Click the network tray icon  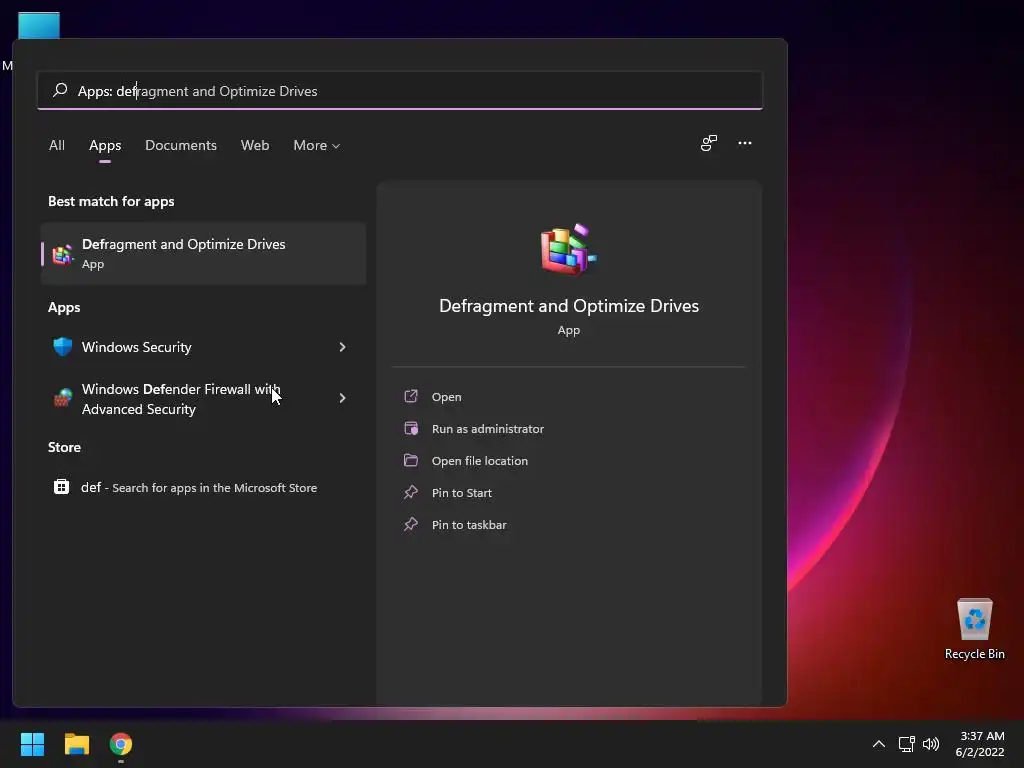click(x=906, y=744)
